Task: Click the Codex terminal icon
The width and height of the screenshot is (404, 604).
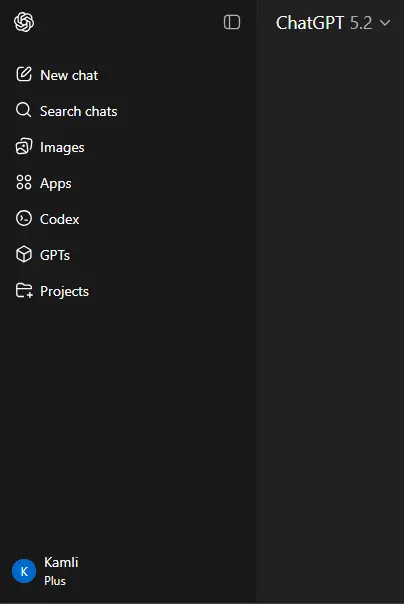Action: (24, 218)
